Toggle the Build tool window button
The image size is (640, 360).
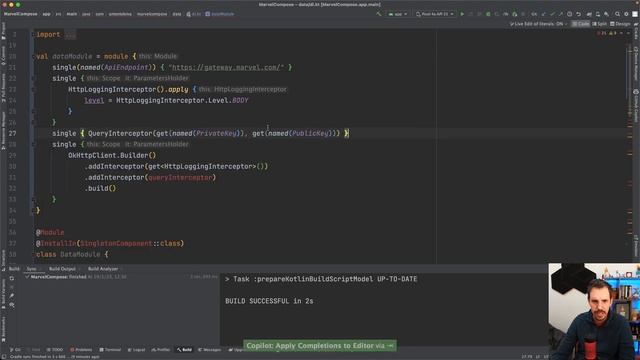pyautogui.click(x=184, y=350)
